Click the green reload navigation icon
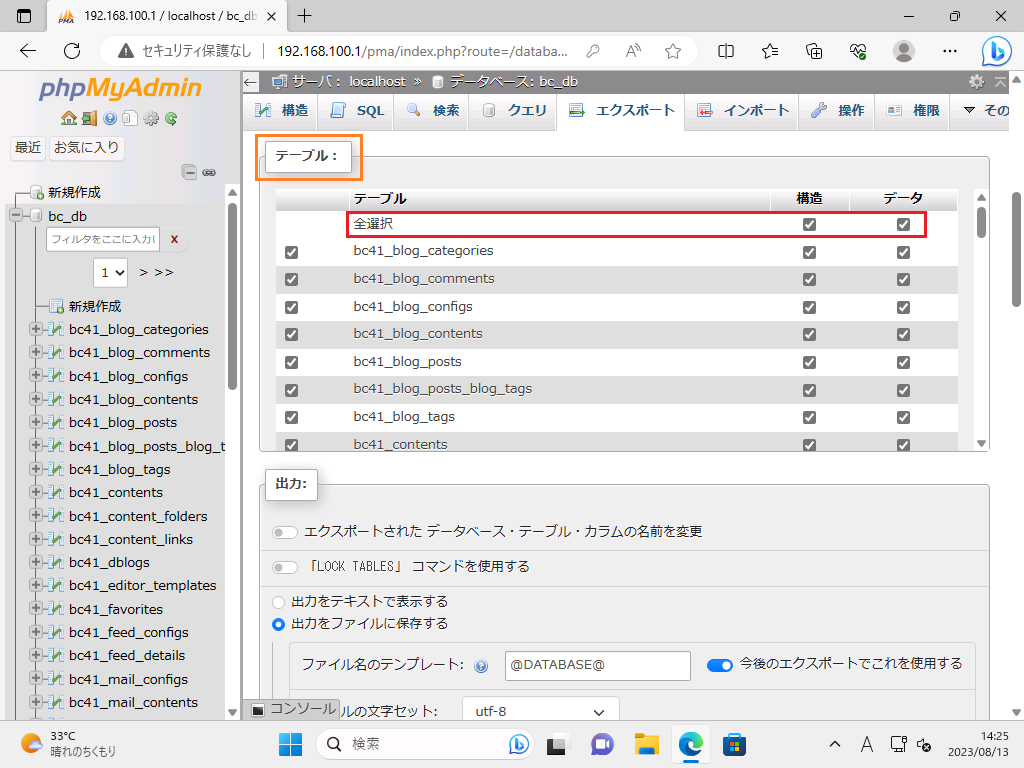The height and width of the screenshot is (768, 1024). 171,118
